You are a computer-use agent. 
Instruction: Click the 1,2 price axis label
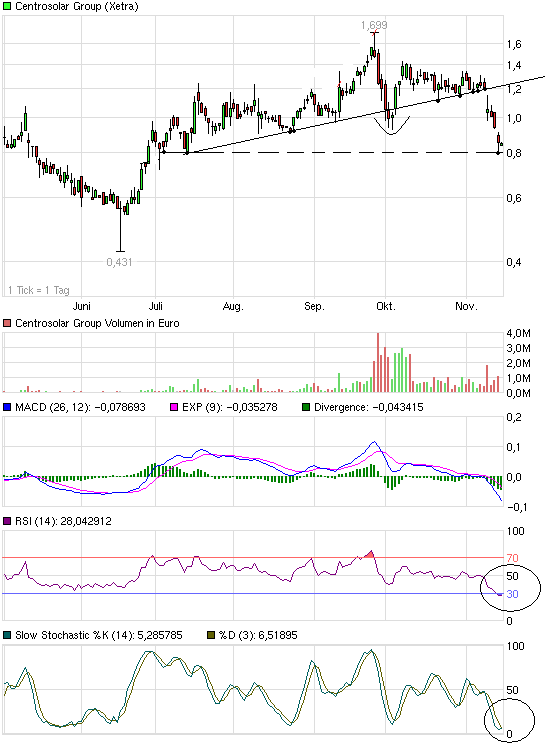click(514, 89)
